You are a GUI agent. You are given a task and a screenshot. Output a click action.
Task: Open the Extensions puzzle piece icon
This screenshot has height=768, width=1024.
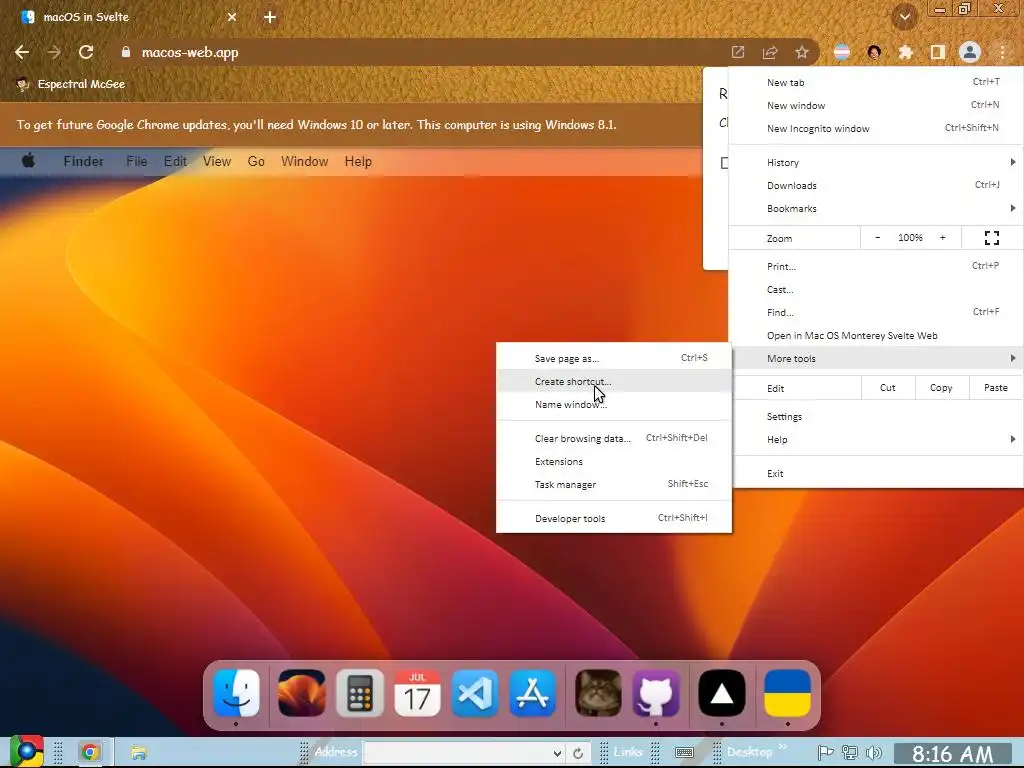coord(906,52)
